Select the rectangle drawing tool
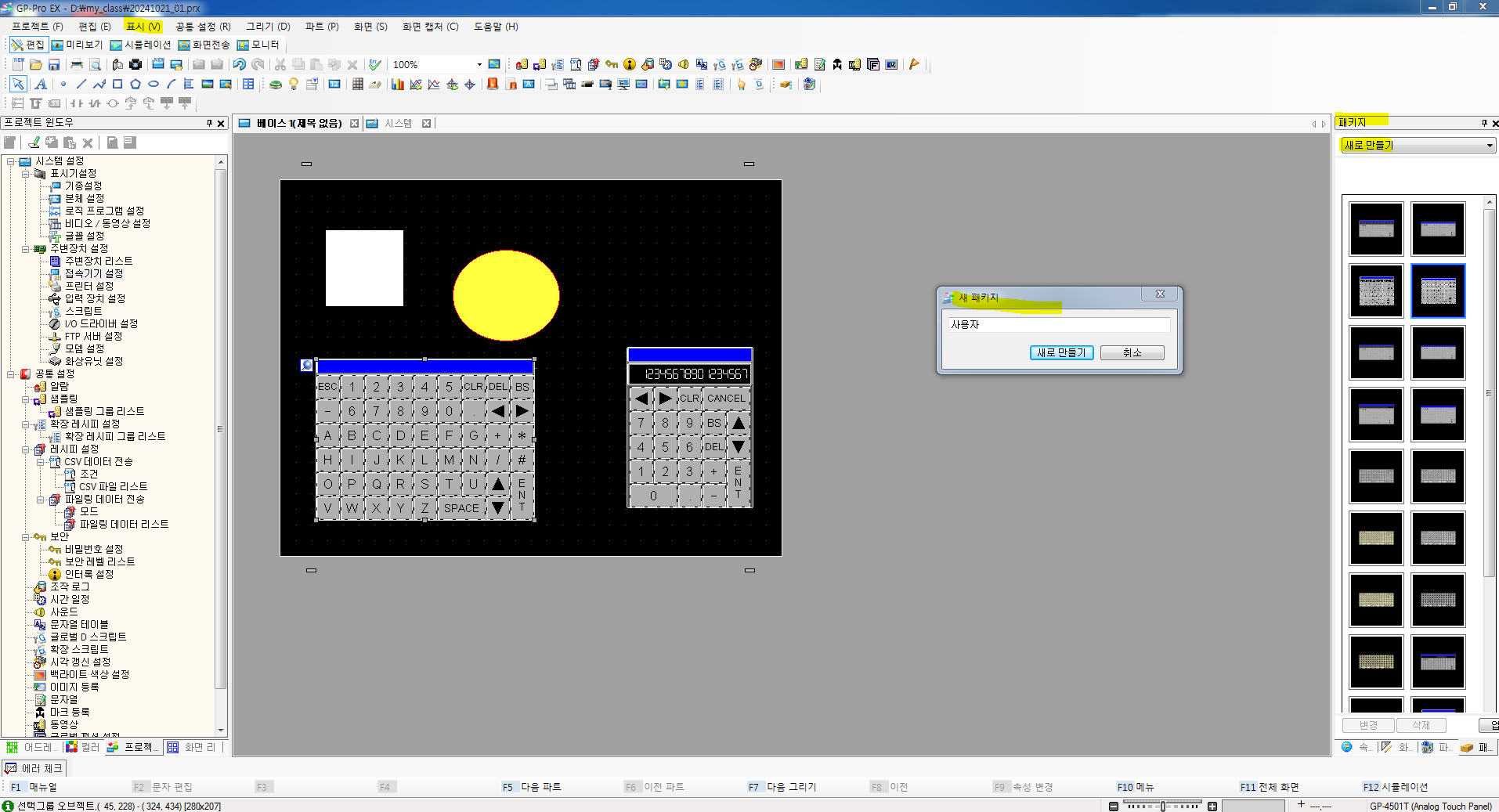1499x812 pixels. 117,84
